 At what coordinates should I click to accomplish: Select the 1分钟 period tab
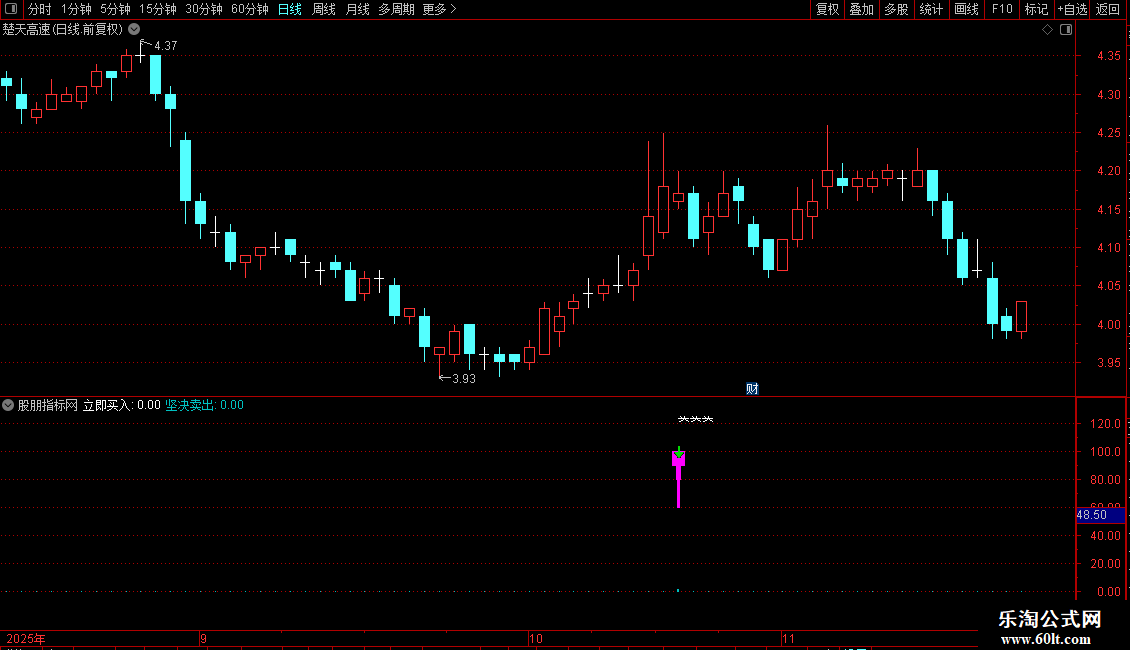pyautogui.click(x=76, y=9)
